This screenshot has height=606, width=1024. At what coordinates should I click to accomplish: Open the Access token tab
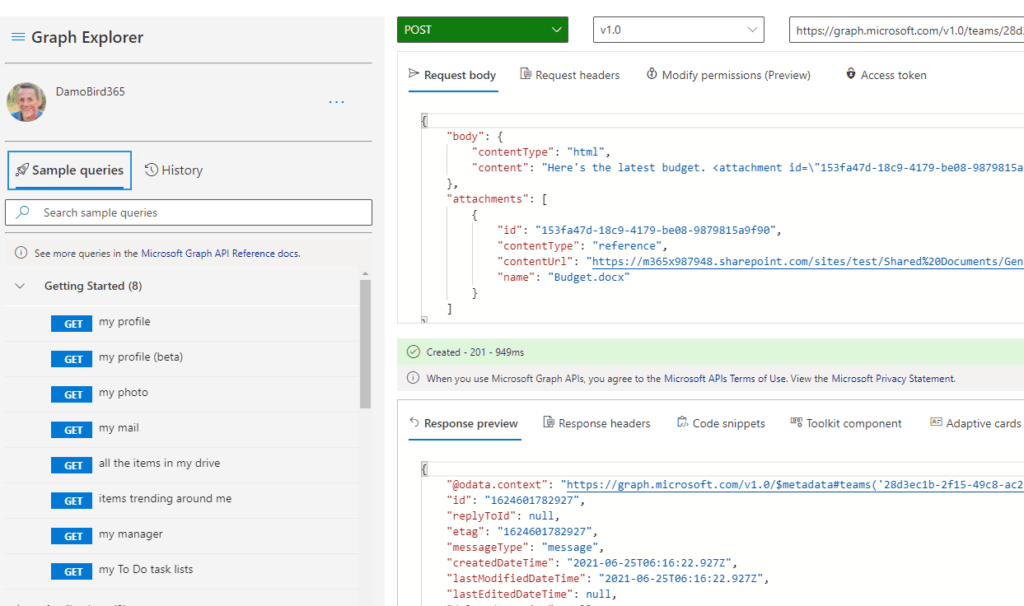point(886,75)
